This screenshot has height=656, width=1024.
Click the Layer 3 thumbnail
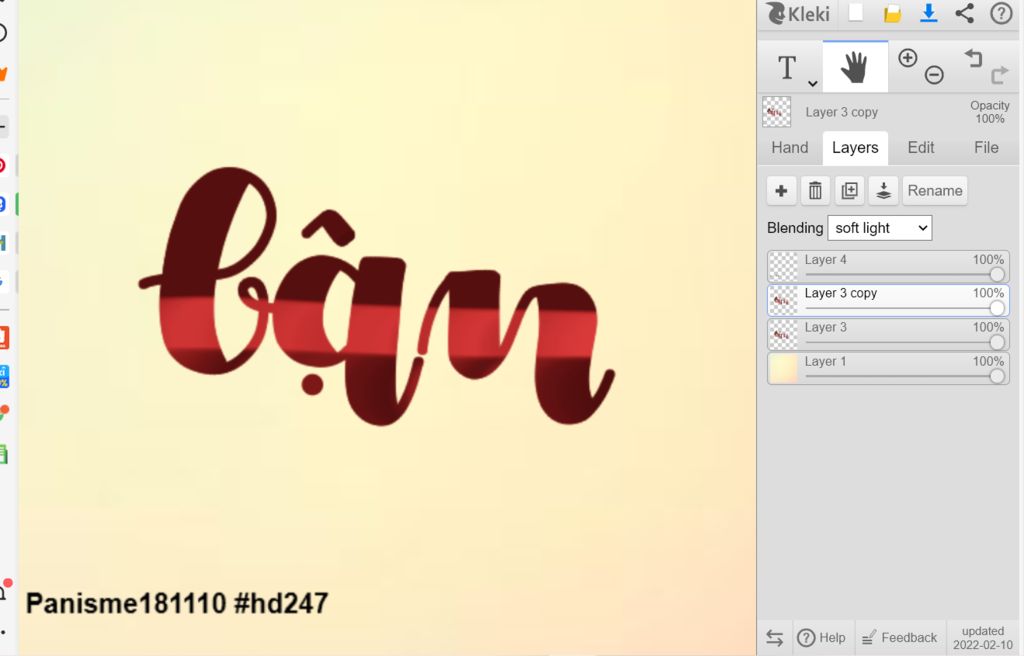(784, 335)
